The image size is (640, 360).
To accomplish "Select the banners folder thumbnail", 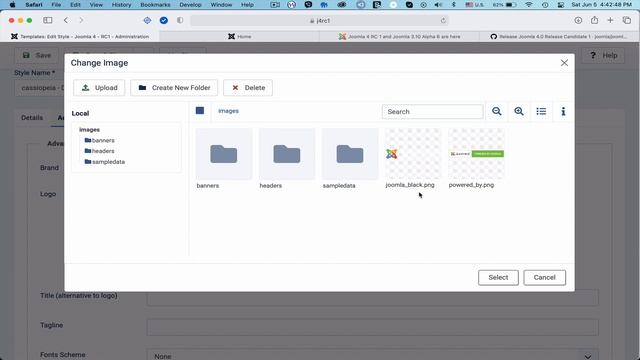I will click(x=224, y=154).
